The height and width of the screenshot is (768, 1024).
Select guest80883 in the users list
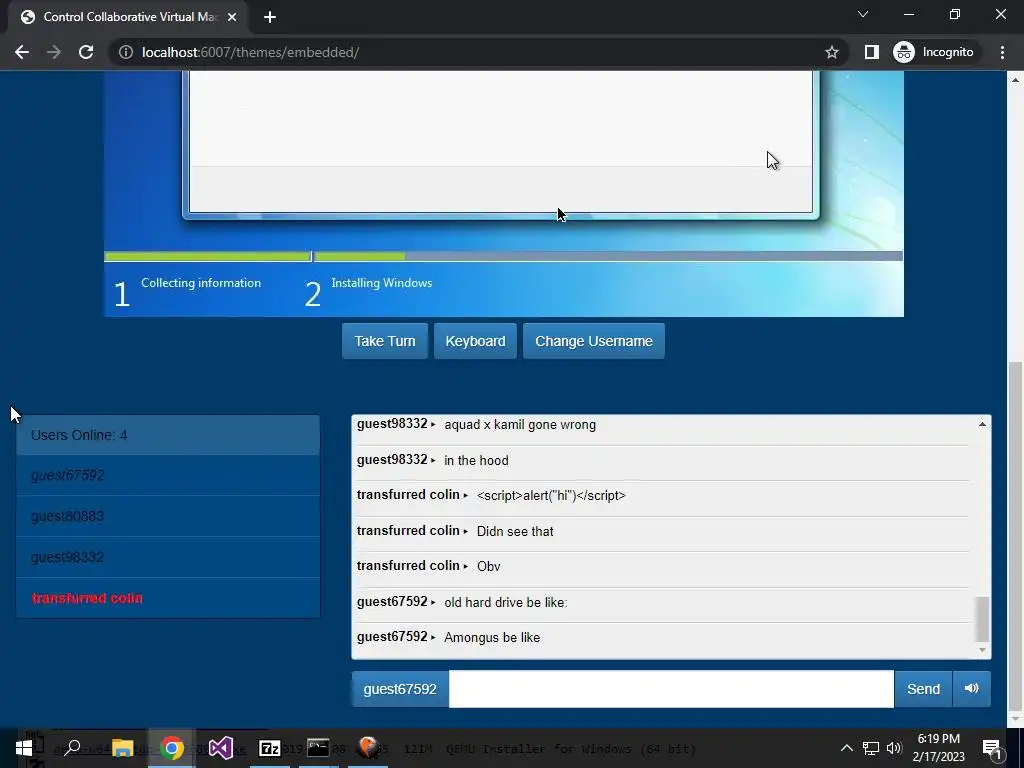(x=168, y=517)
